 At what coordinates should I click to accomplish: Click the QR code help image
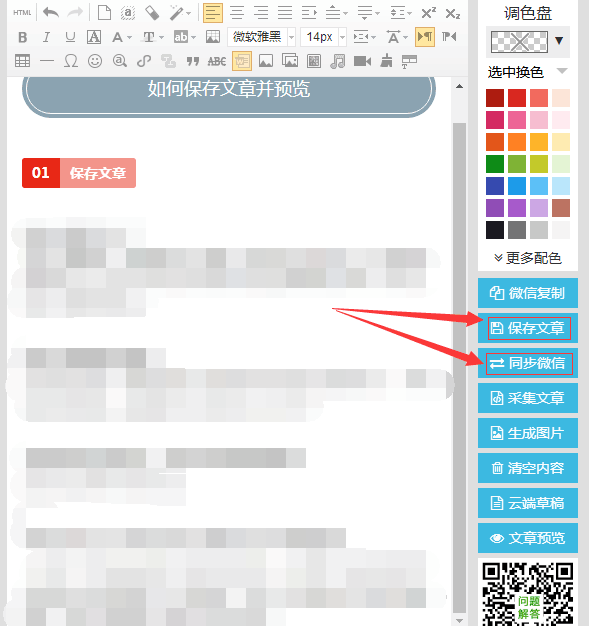coord(528,593)
